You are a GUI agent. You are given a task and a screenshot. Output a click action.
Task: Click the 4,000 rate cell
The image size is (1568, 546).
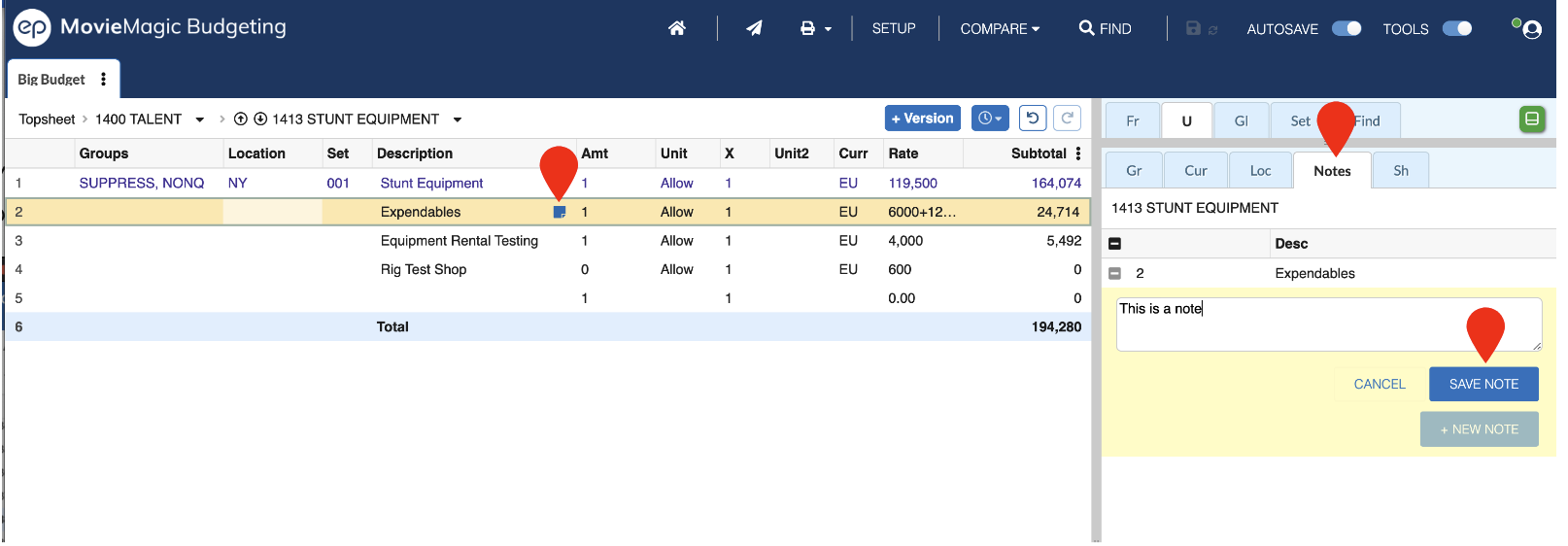tap(905, 241)
